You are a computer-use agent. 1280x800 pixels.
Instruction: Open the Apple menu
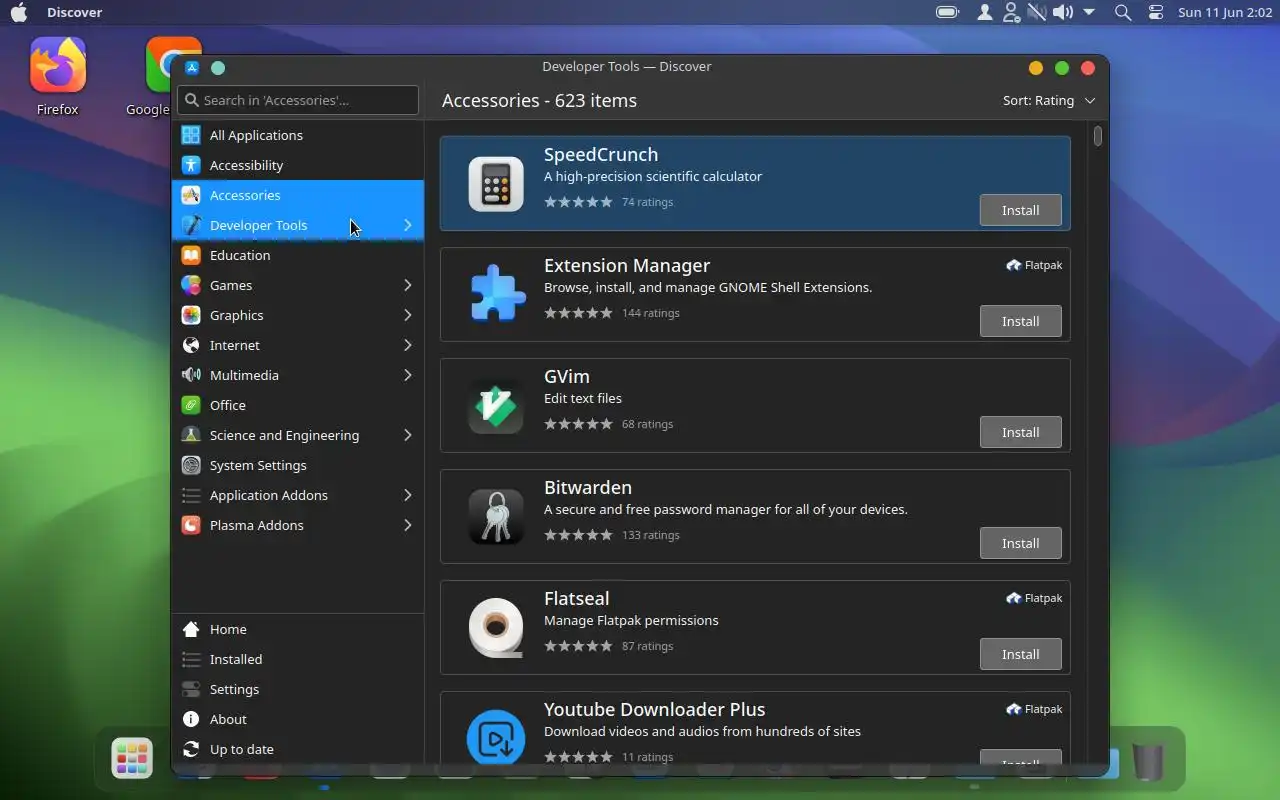(x=19, y=12)
